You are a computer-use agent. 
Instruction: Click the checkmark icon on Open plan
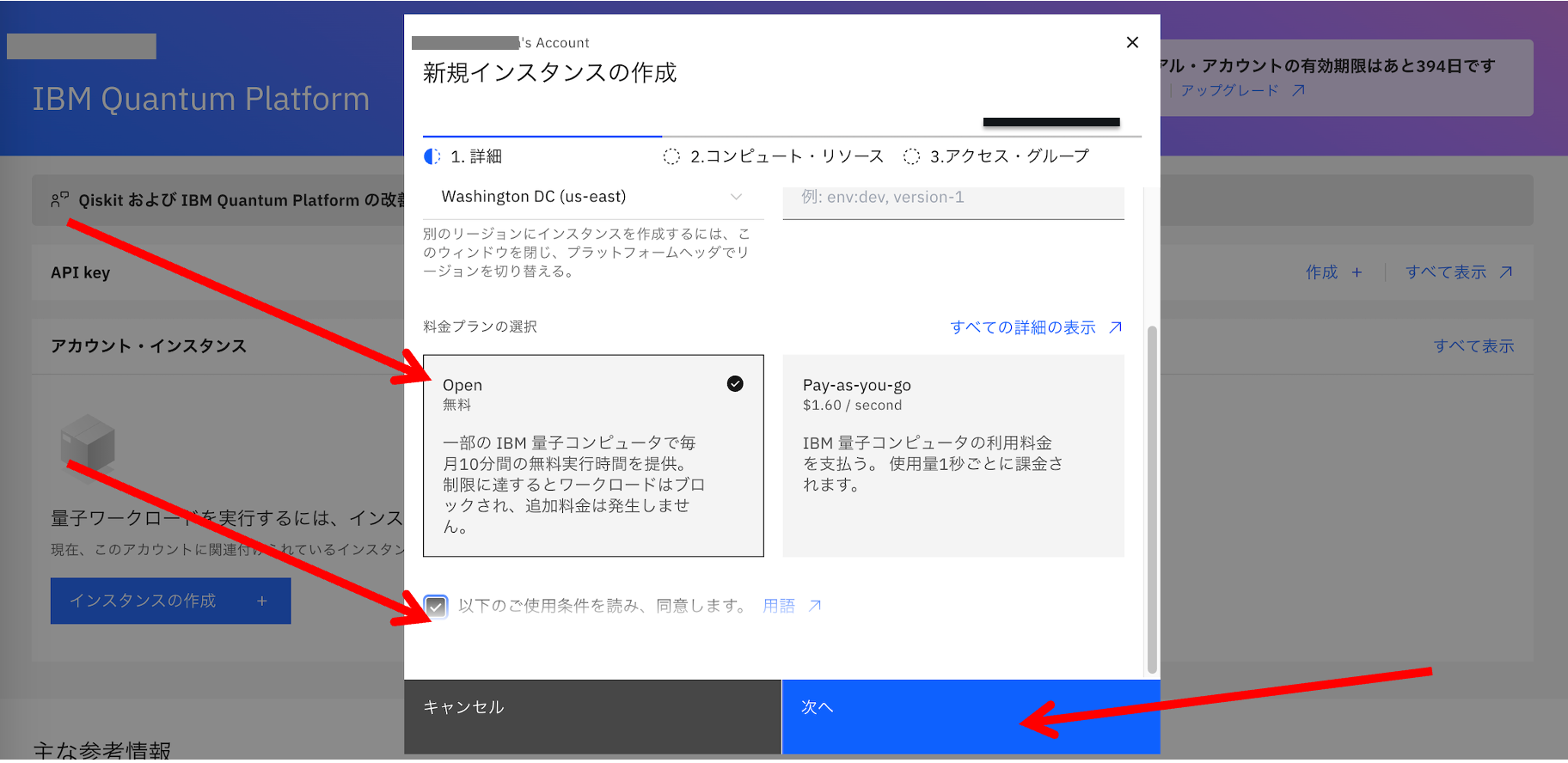pyautogui.click(x=735, y=384)
